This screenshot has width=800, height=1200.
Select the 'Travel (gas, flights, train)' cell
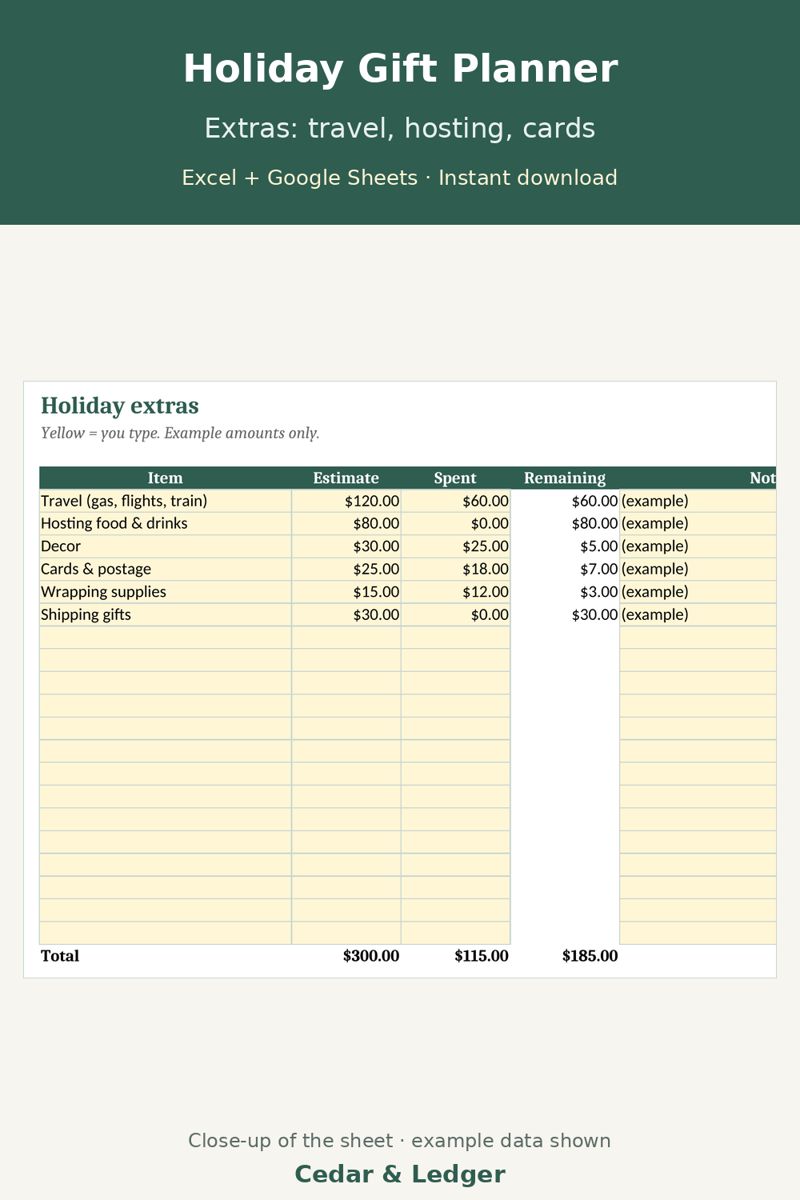pyautogui.click(x=166, y=501)
